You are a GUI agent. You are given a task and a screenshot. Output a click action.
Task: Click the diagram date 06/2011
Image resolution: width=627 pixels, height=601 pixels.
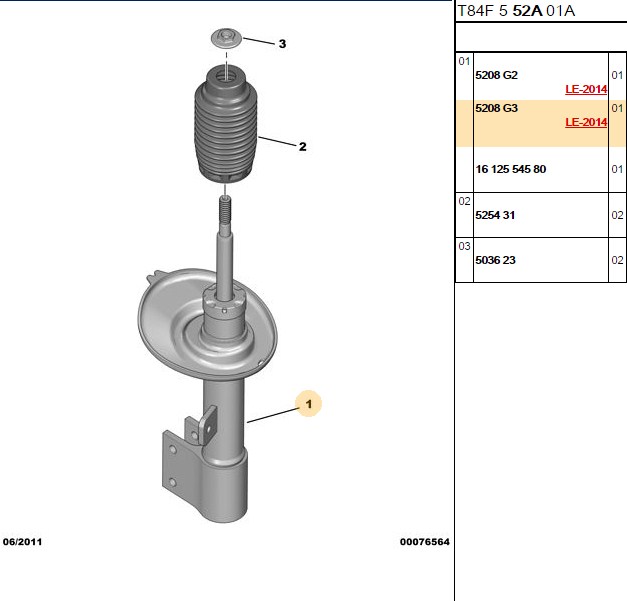pyautogui.click(x=22, y=542)
